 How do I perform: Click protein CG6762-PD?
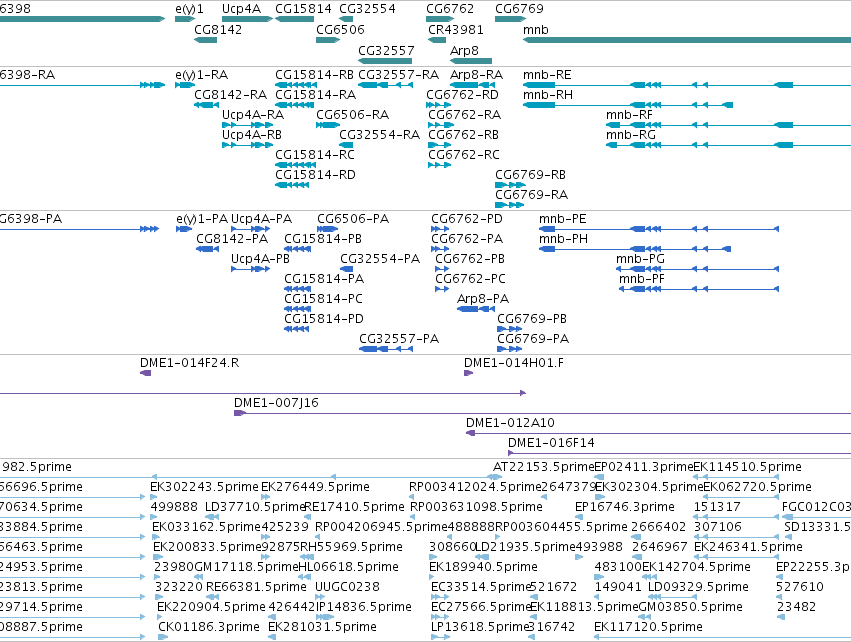pyautogui.click(x=467, y=219)
